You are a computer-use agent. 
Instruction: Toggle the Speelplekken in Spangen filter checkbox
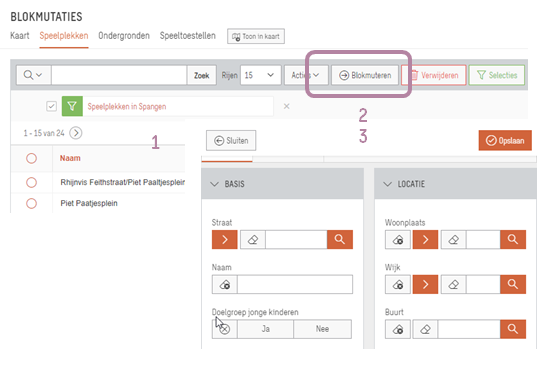pyautogui.click(x=51, y=106)
